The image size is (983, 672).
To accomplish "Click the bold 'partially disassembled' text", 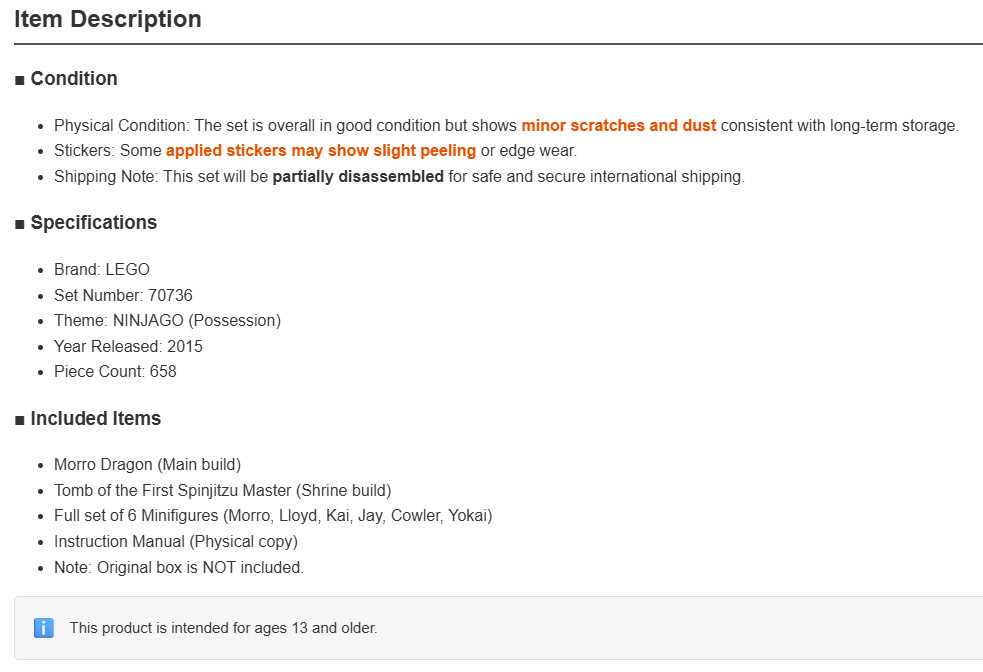I will coord(358,176).
